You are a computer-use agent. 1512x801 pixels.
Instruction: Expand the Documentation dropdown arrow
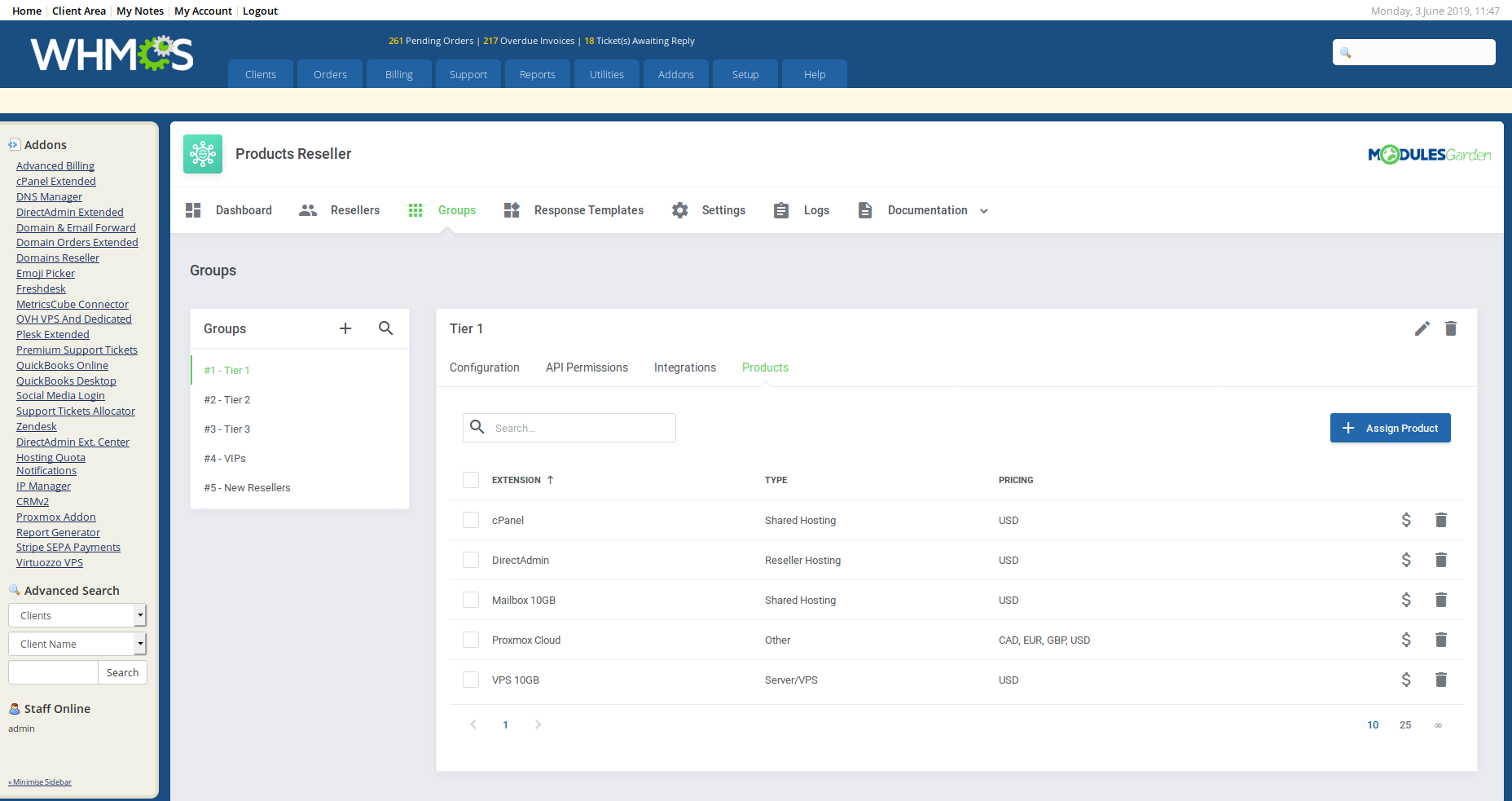[984, 211]
